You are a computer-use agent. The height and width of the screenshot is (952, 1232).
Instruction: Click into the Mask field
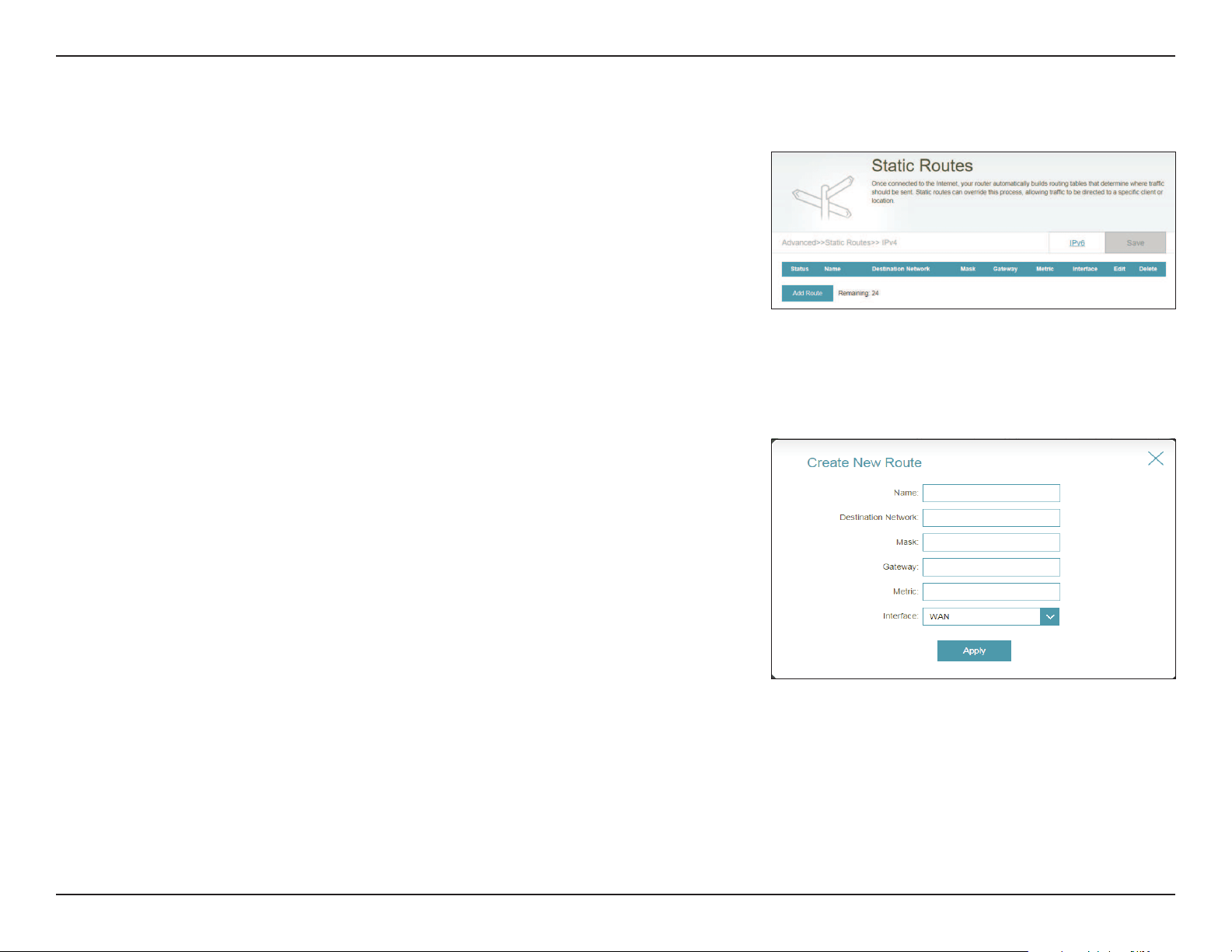991,542
